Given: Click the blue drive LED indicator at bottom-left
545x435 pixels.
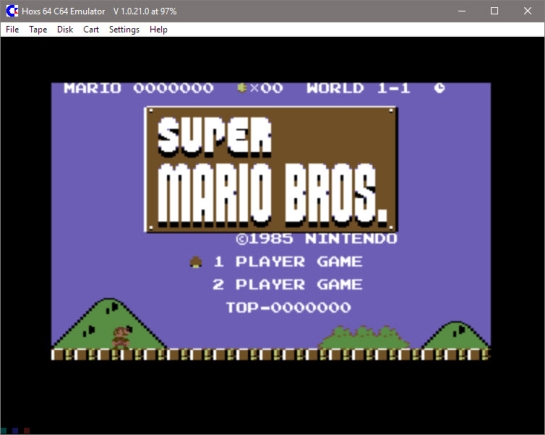Looking at the screenshot, I should point(15,431).
